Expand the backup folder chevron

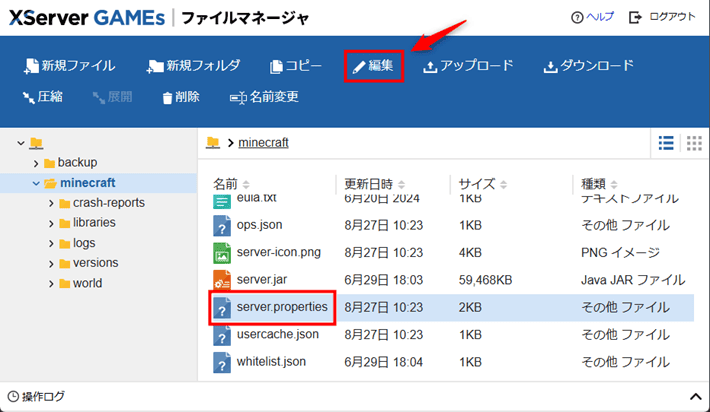(x=36, y=163)
